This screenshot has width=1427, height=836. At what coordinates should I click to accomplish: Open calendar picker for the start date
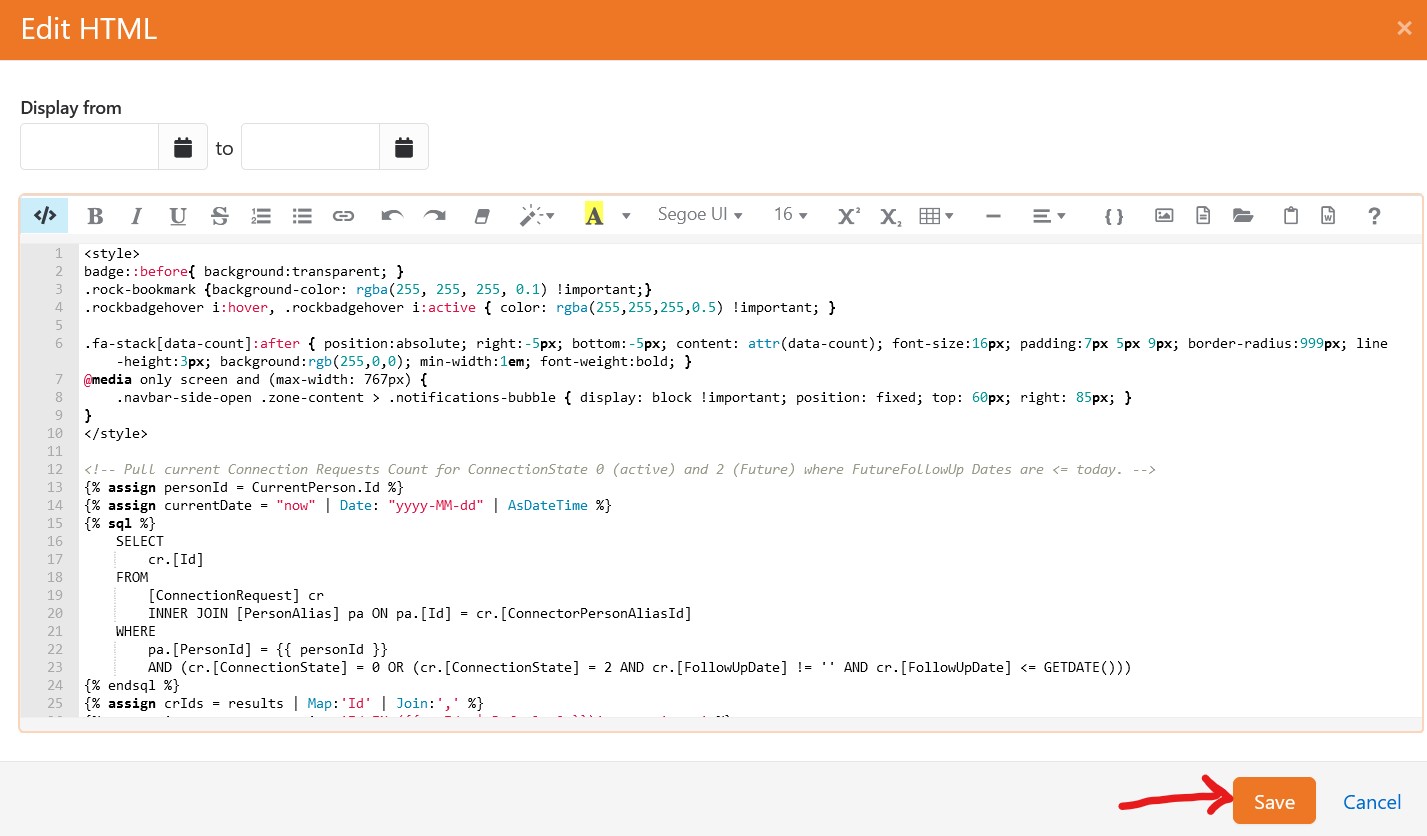183,147
